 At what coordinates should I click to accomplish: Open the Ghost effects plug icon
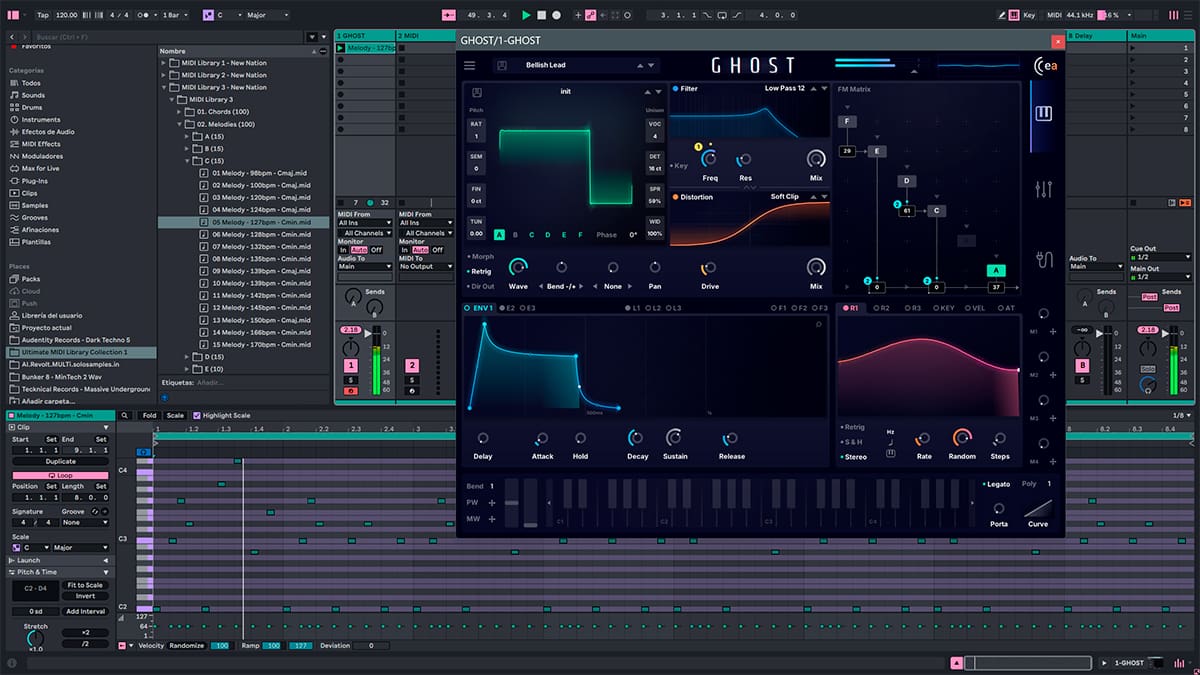(x=1044, y=260)
